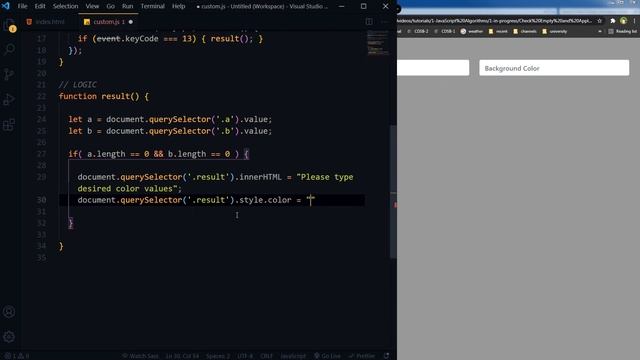The width and height of the screenshot is (640, 360).
Task: Click 'let b' declaration on line 25
Action: coord(80,131)
